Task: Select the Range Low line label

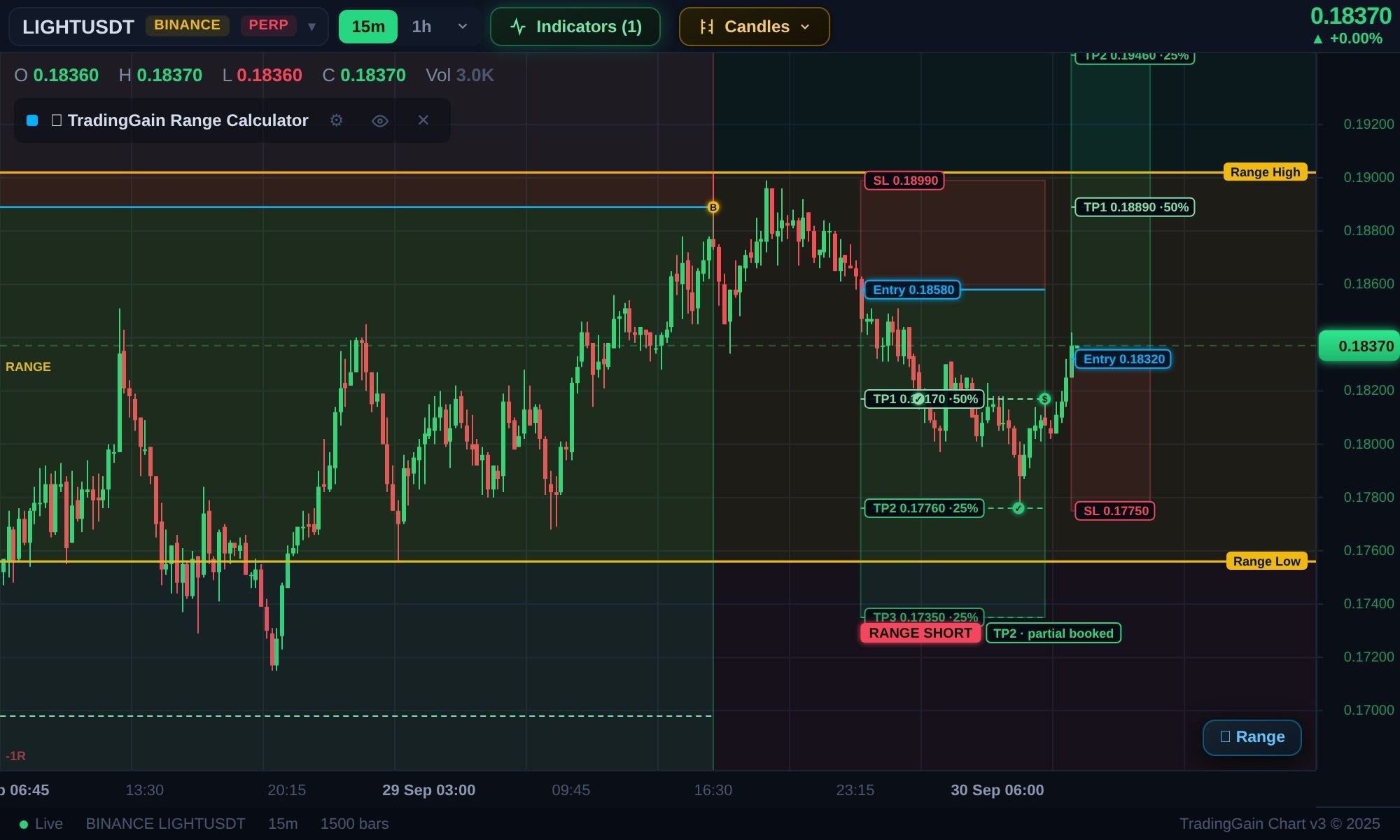Action: pos(1266,561)
